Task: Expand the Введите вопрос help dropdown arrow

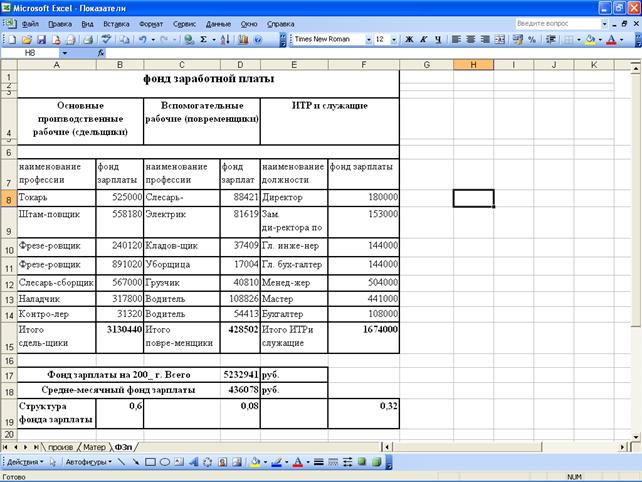Action: [x=604, y=24]
